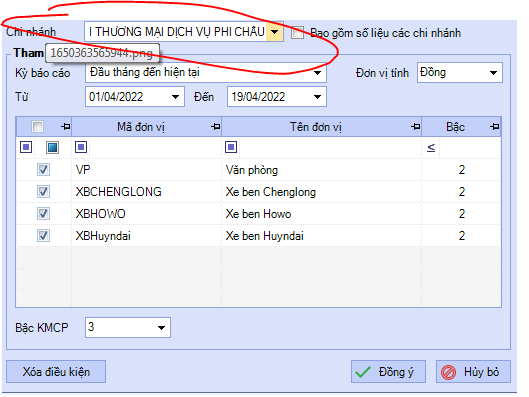
Task: Click the Bậc value 2 in Xe ben Howo row
Action: (462, 214)
